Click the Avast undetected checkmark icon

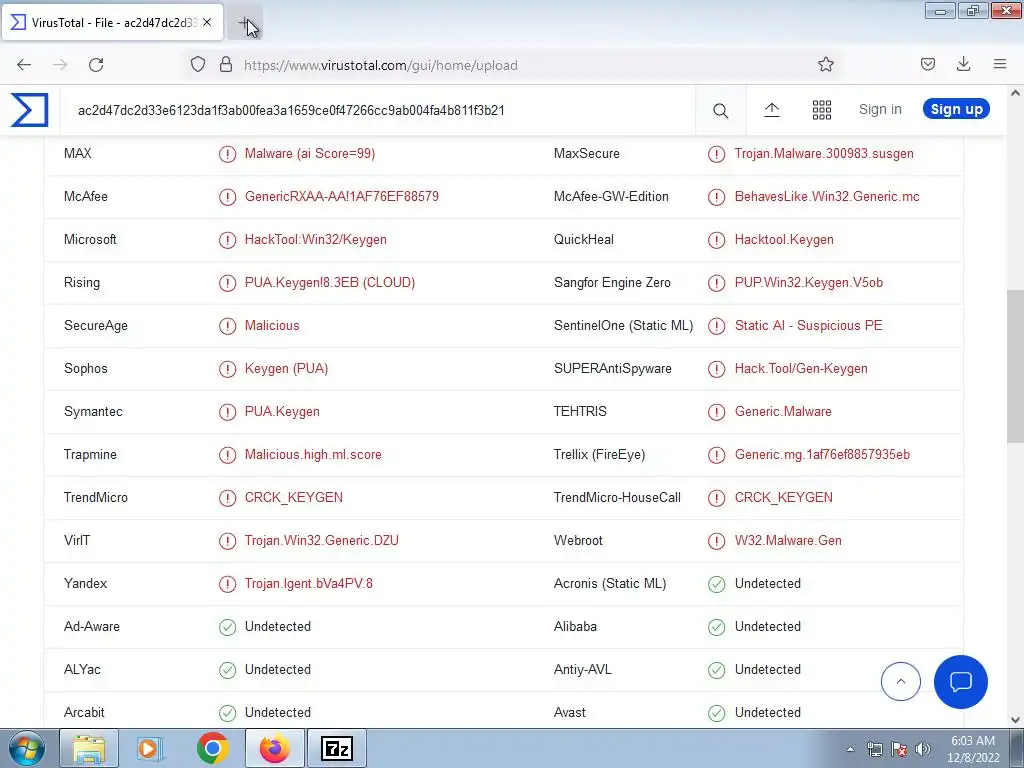click(716, 713)
